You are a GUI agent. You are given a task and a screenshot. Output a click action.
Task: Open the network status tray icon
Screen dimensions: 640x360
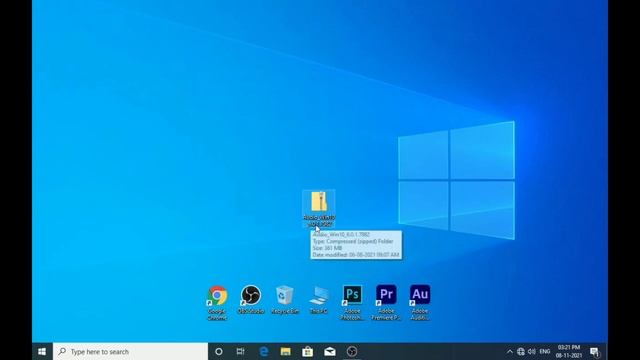(521, 351)
